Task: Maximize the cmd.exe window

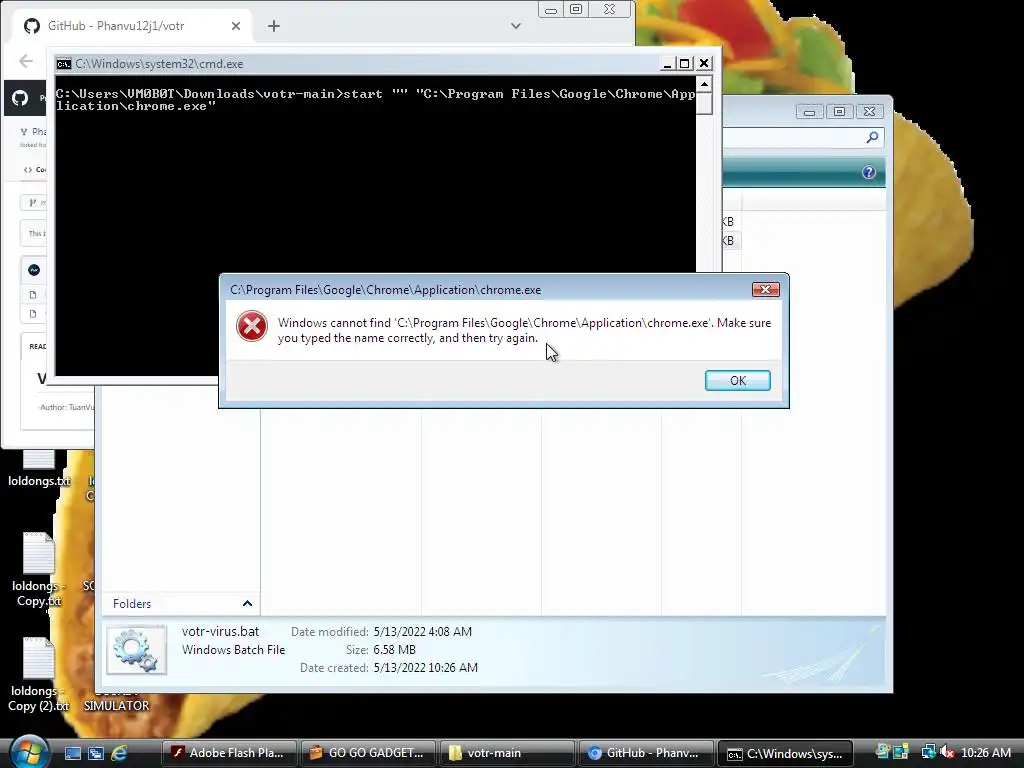Action: click(684, 63)
